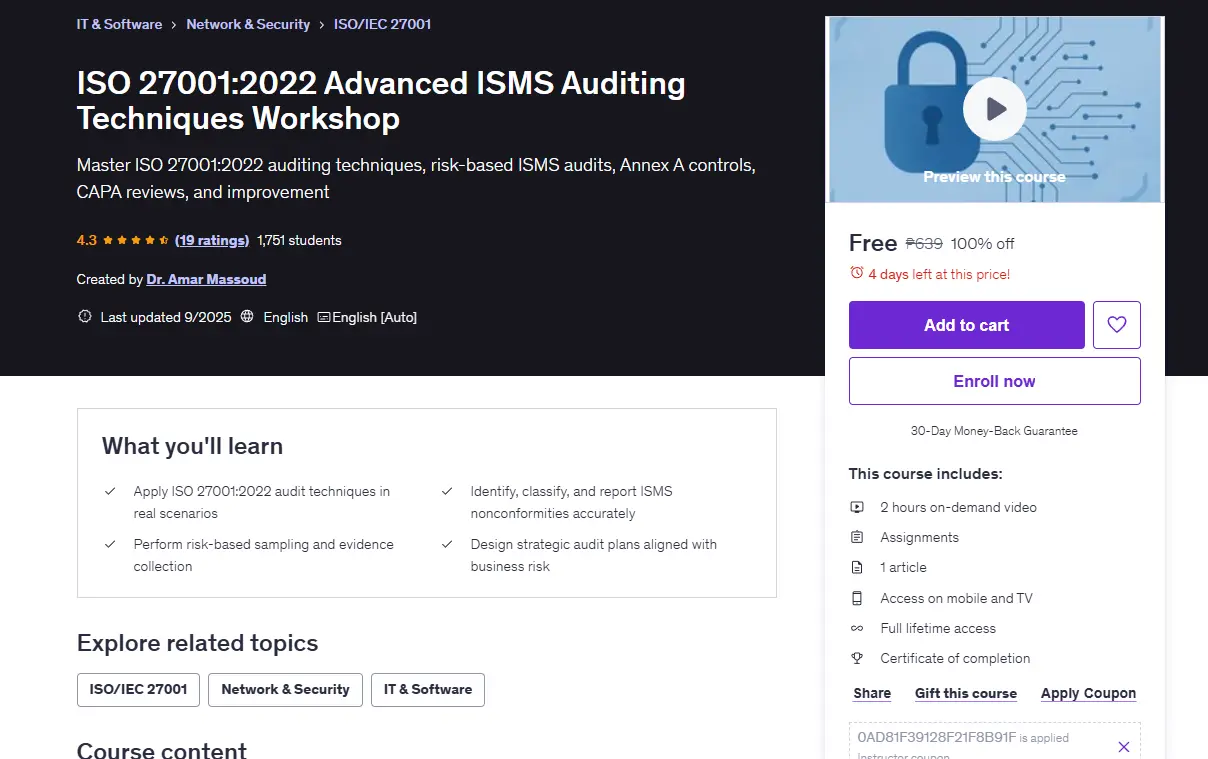Viewport: 1208px width, 759px height.
Task: Click the Free price label
Action: [x=873, y=243]
